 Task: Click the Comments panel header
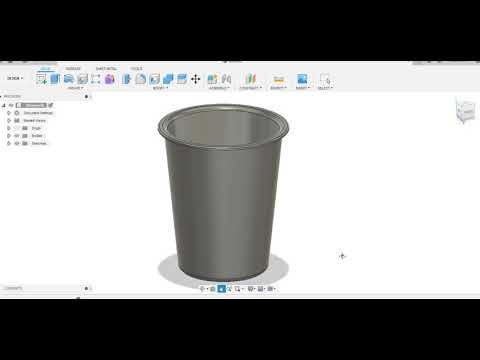[13, 288]
